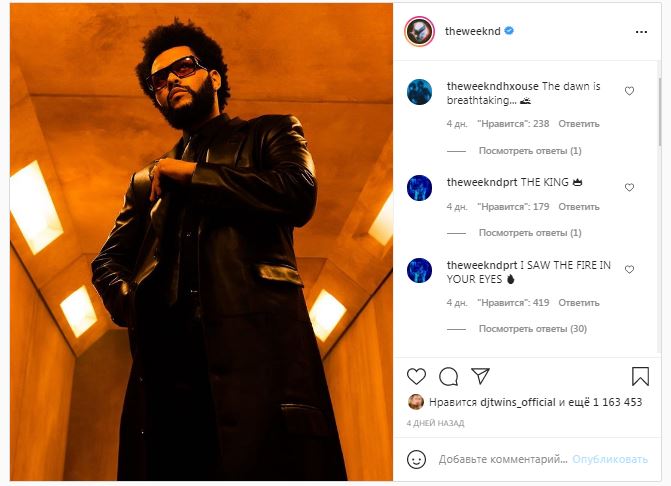Reply to theweekndhxouse comment

[x=579, y=124]
